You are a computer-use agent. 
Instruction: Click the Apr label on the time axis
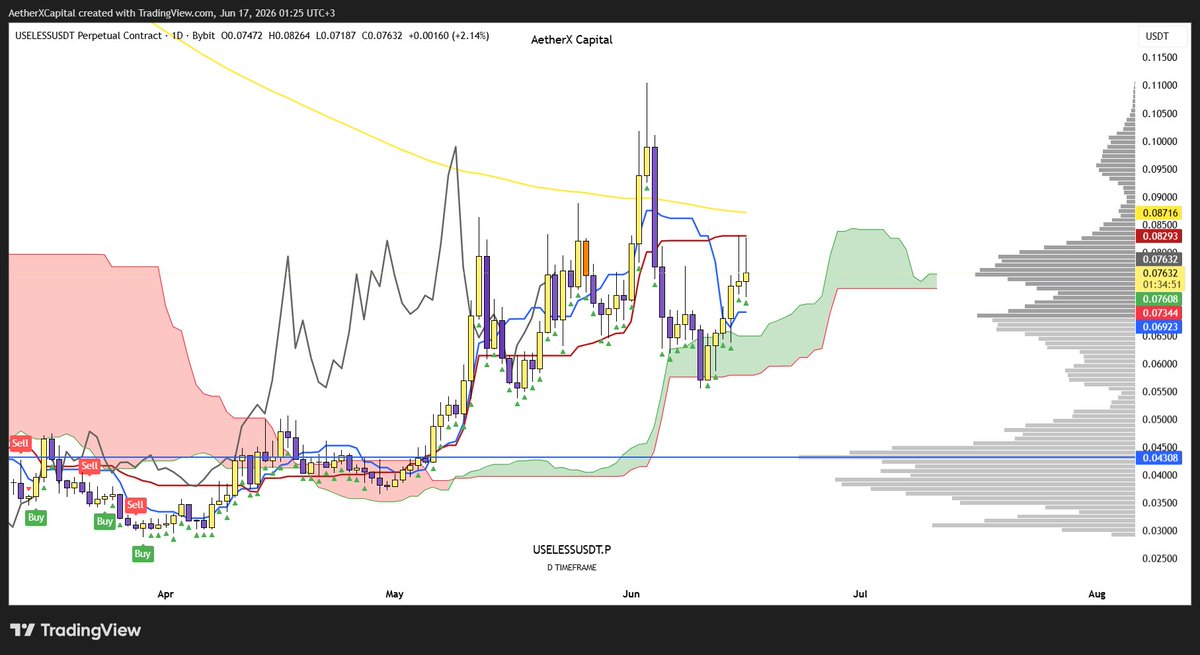tap(165, 594)
